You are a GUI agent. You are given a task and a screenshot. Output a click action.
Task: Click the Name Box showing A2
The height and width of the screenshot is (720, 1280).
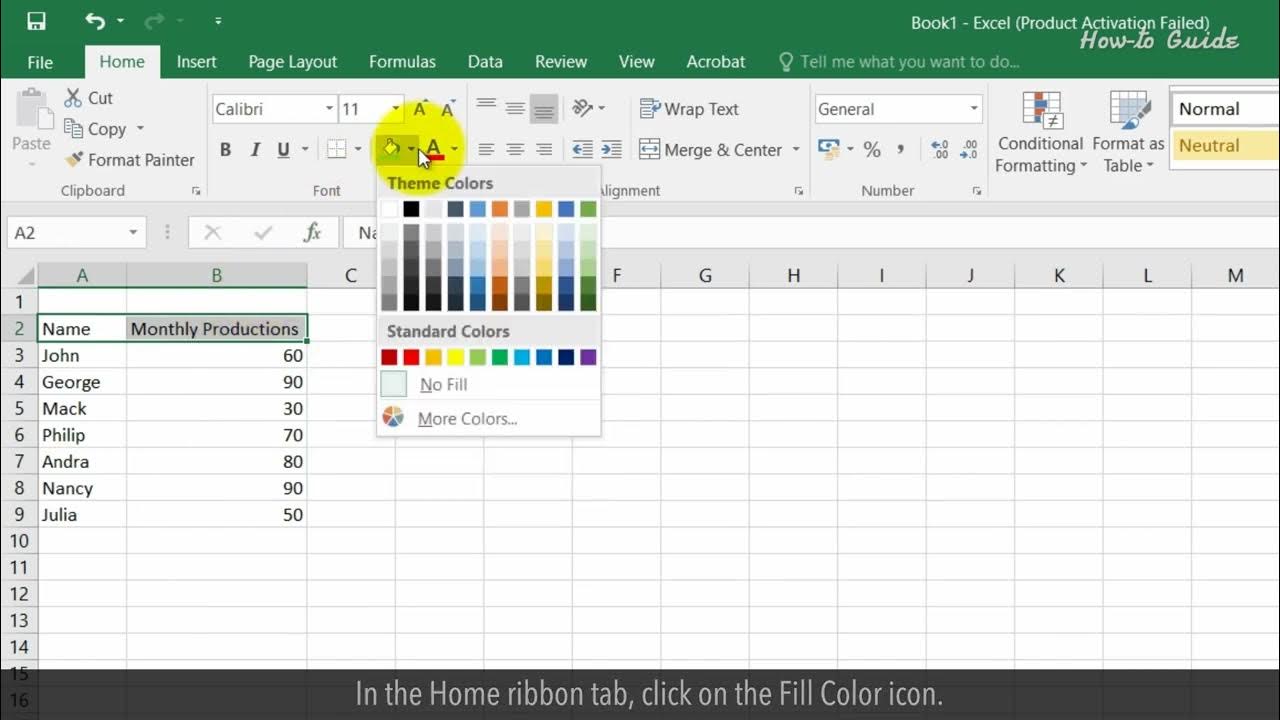pos(75,233)
